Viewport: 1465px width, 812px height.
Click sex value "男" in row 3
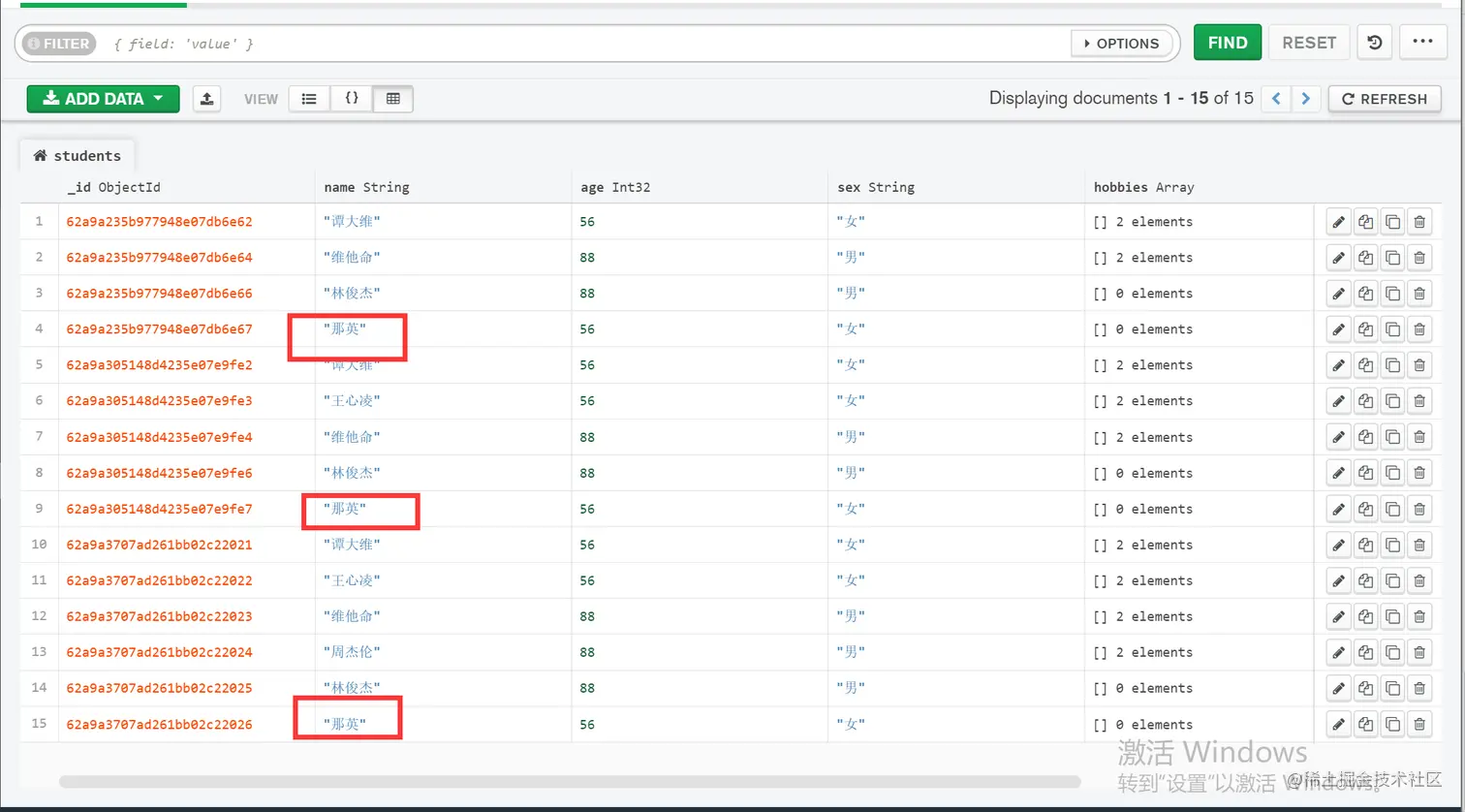tap(851, 294)
